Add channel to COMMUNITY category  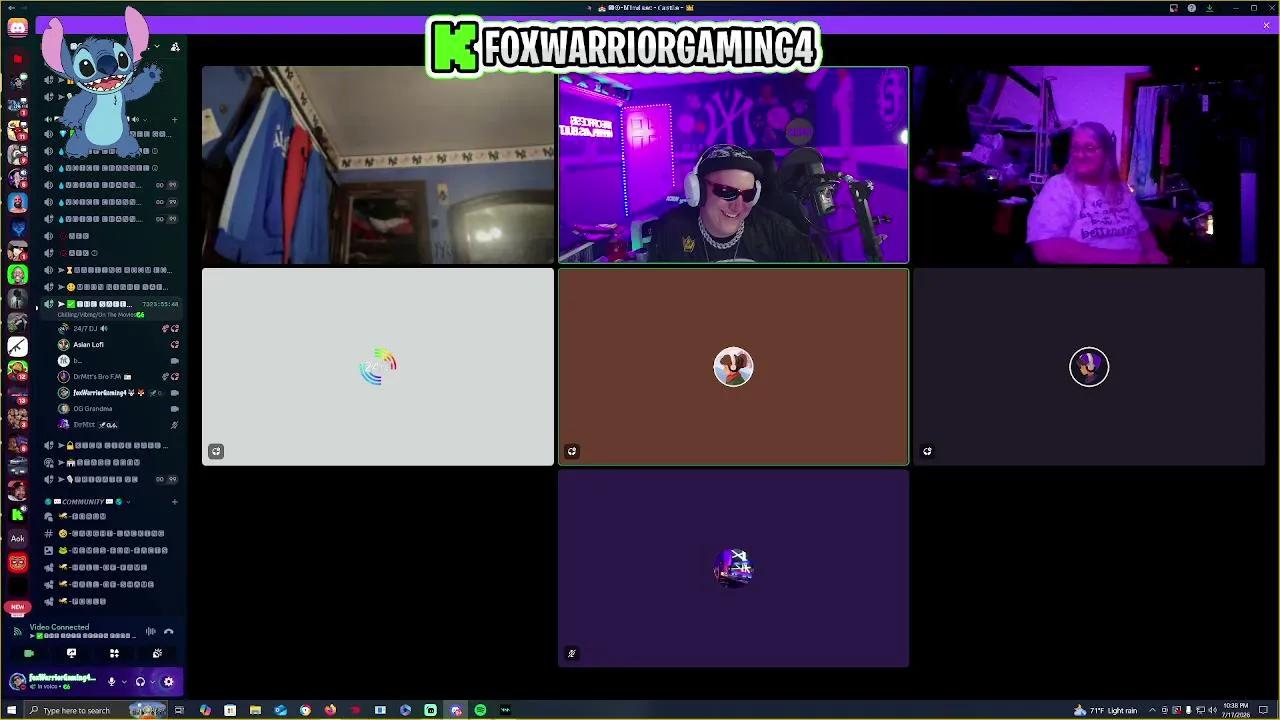coord(174,501)
